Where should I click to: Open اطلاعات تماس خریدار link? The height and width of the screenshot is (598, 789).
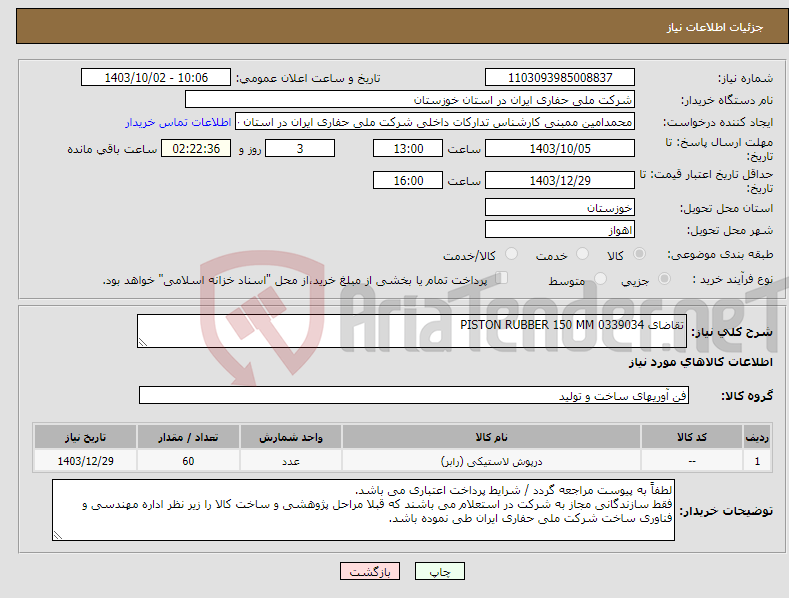click(178, 122)
